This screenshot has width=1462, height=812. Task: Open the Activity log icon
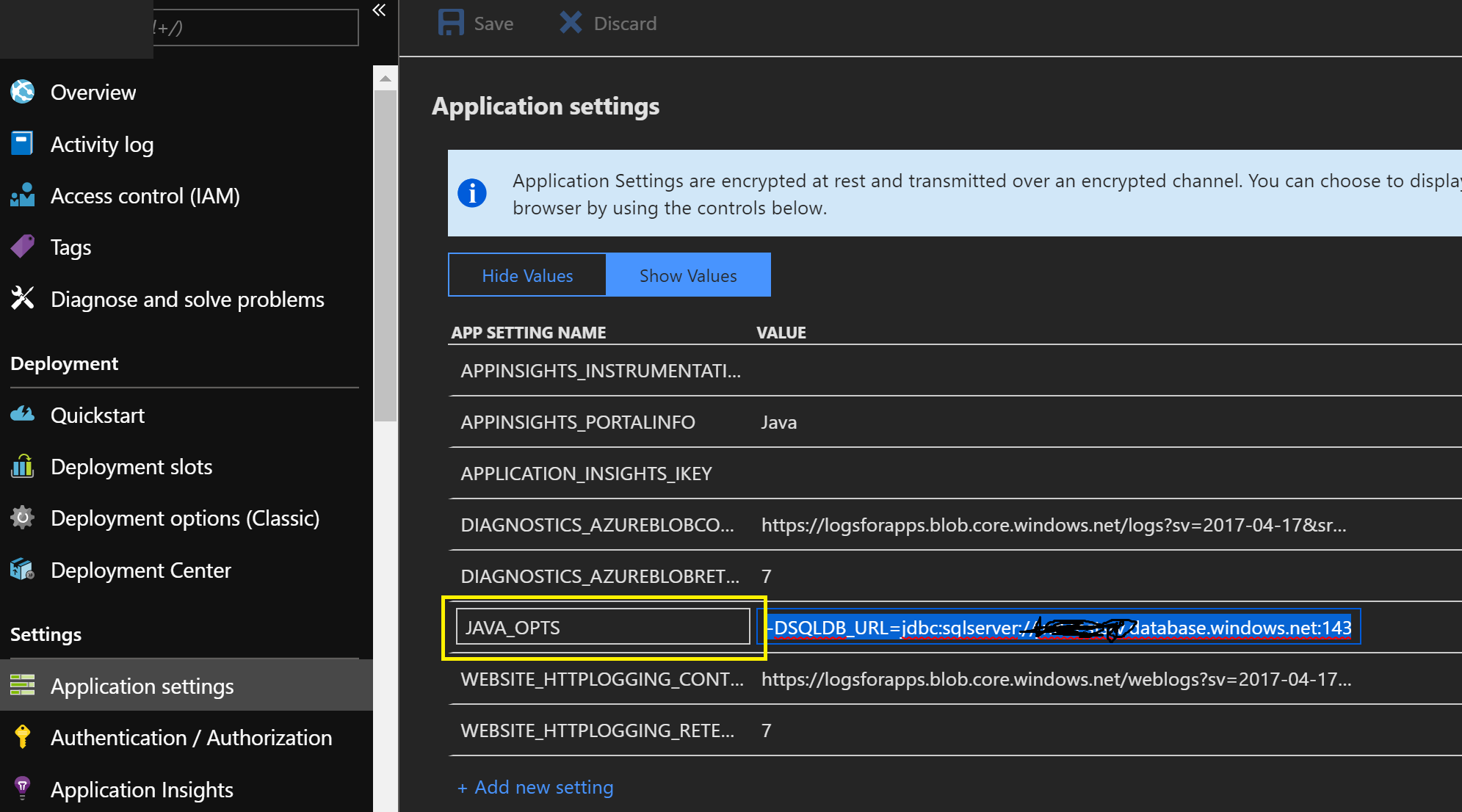(x=22, y=143)
